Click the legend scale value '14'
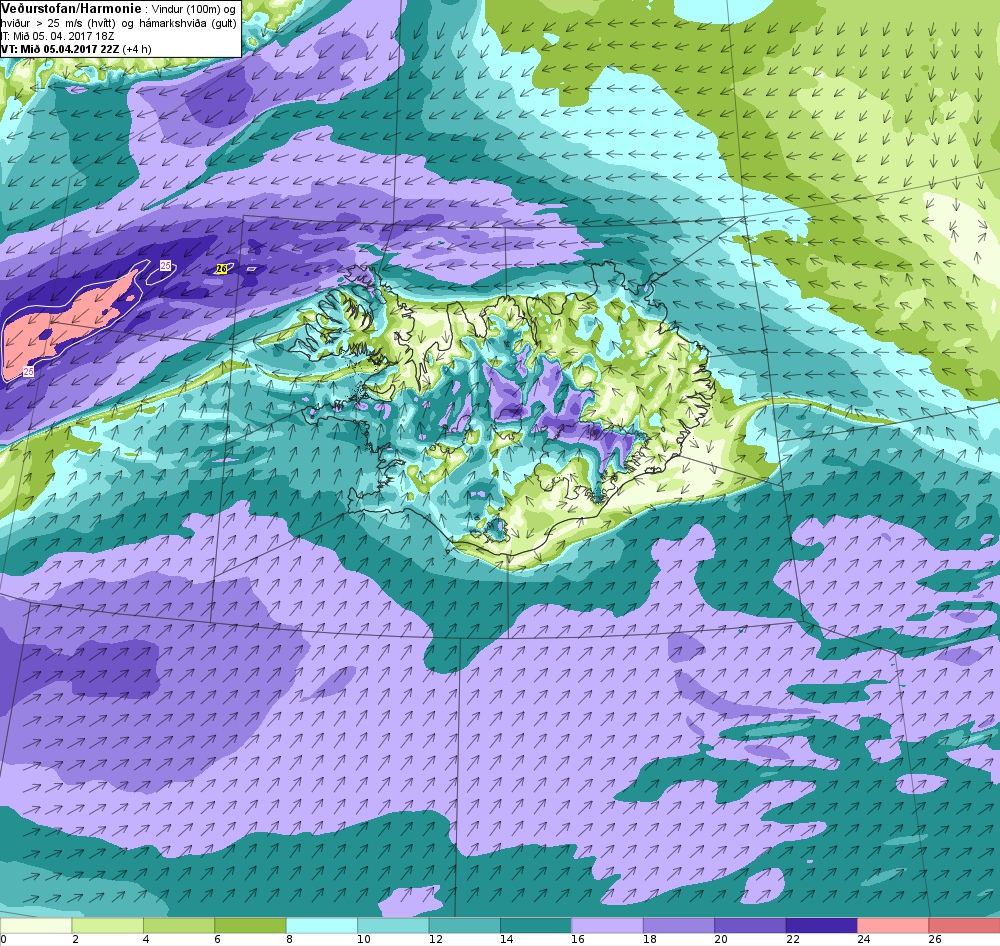 pyautogui.click(x=506, y=939)
